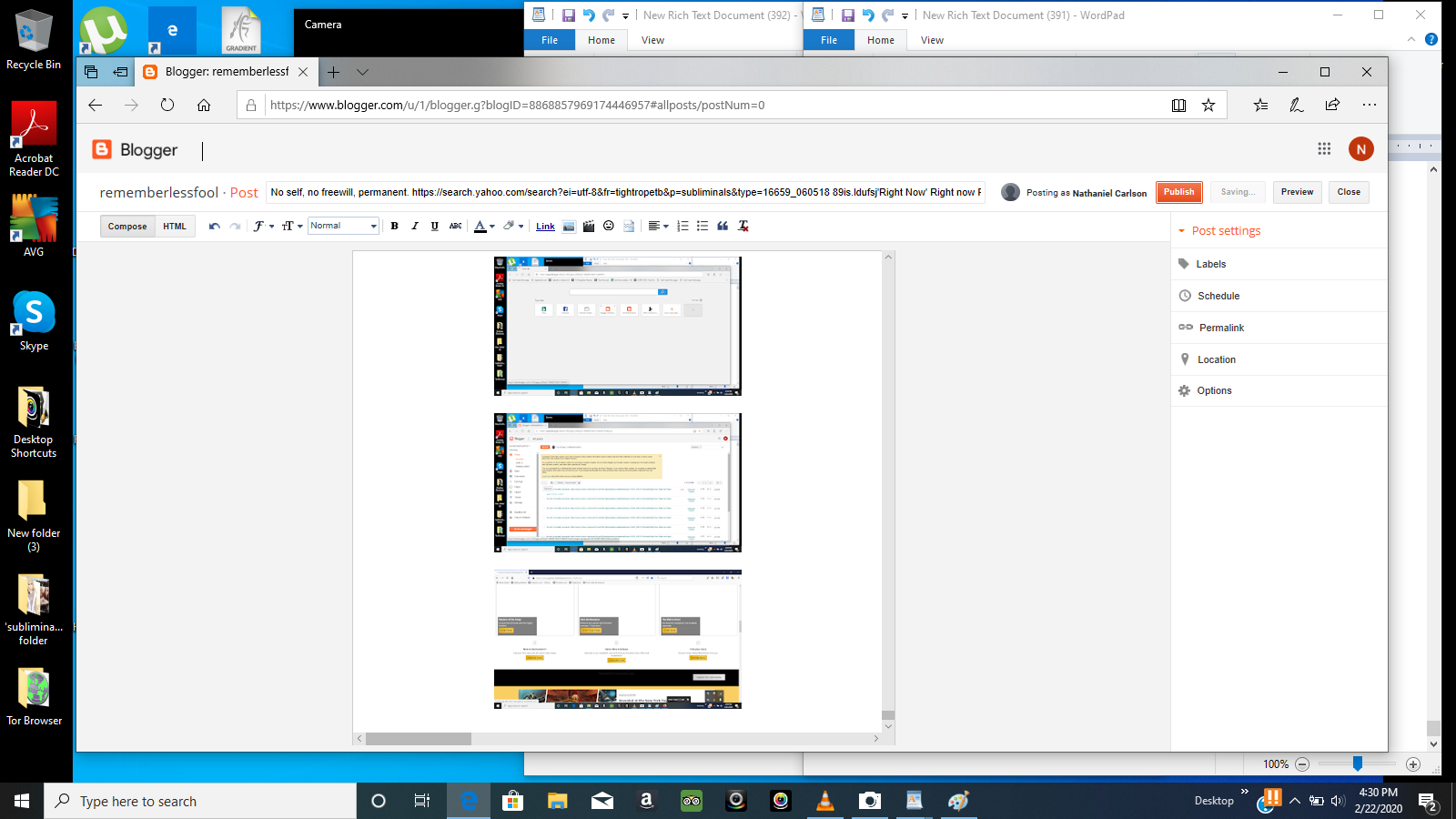Viewport: 1456px width, 819px height.
Task: Open Home tab in WordPad document 392
Action: point(602,40)
